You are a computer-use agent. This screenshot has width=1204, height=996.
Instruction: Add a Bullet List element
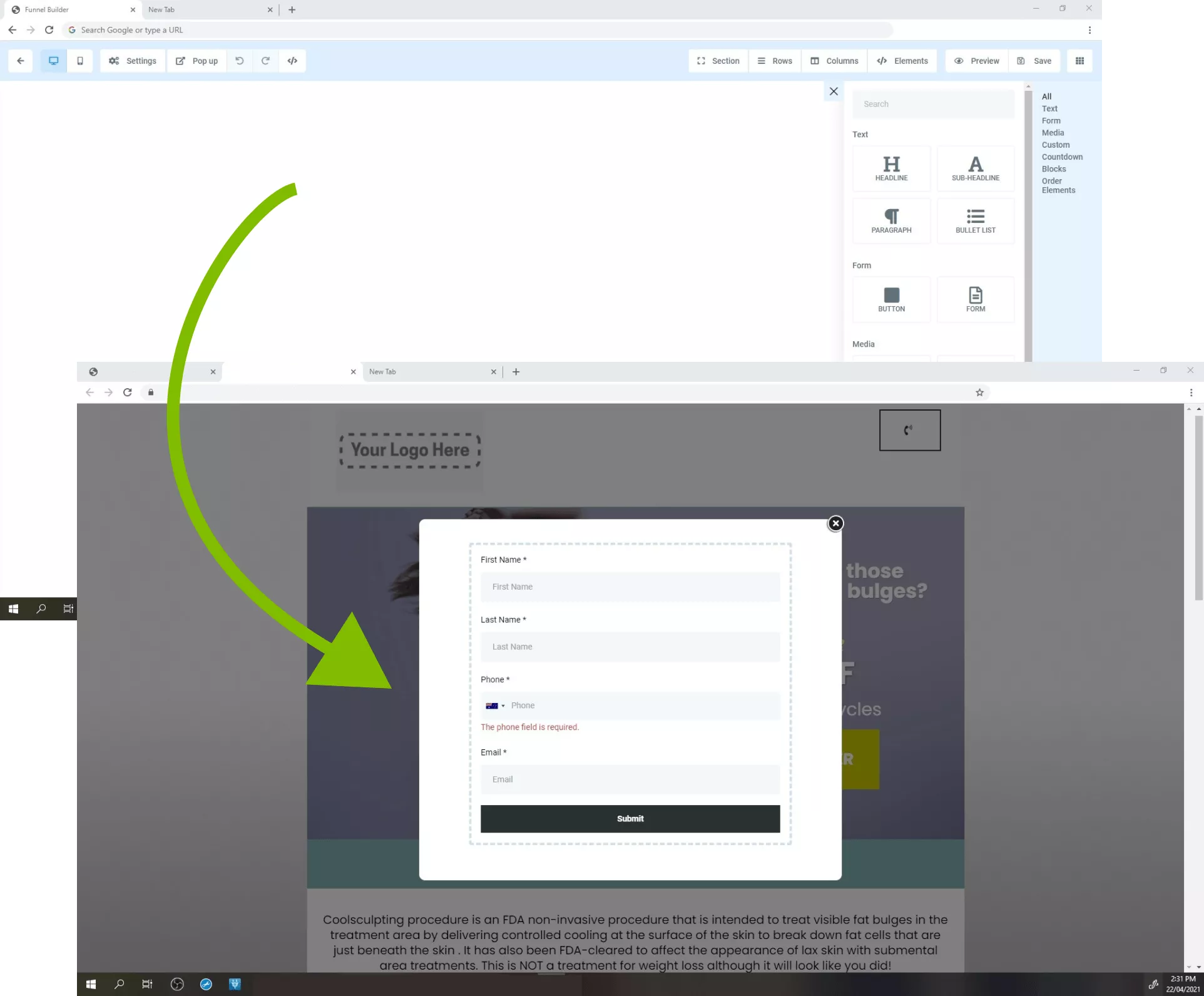[x=975, y=221]
